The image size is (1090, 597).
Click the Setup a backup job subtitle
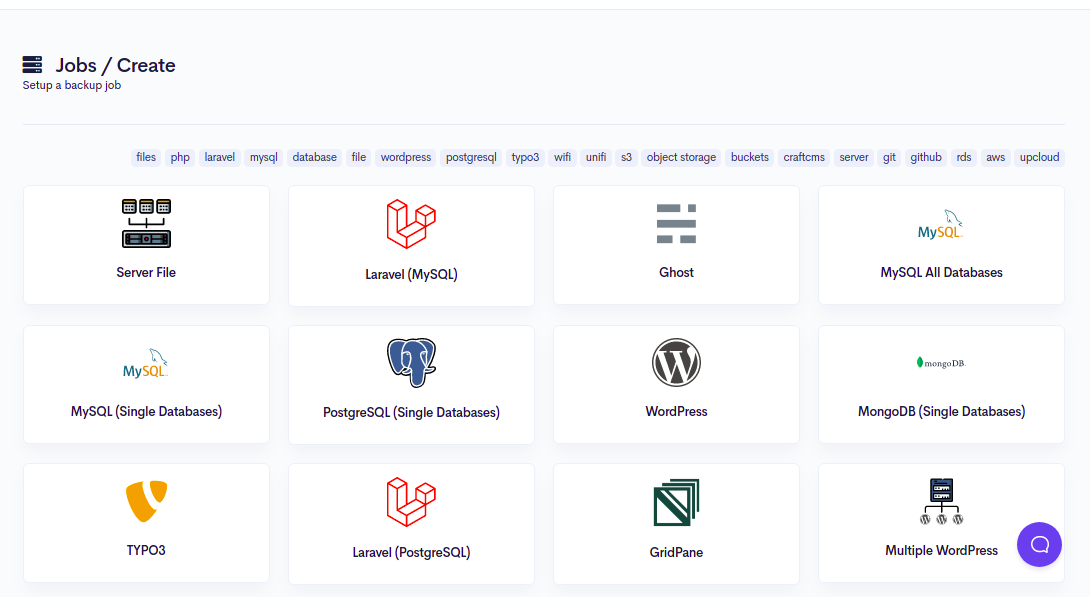(x=72, y=85)
